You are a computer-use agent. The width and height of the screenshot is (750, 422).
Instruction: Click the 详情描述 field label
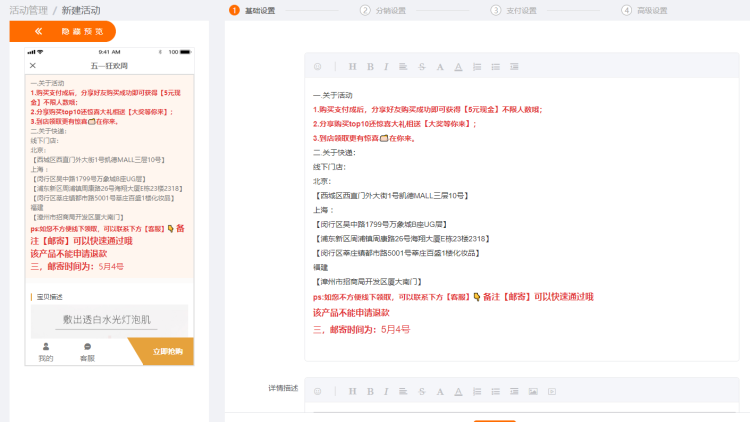[283, 388]
